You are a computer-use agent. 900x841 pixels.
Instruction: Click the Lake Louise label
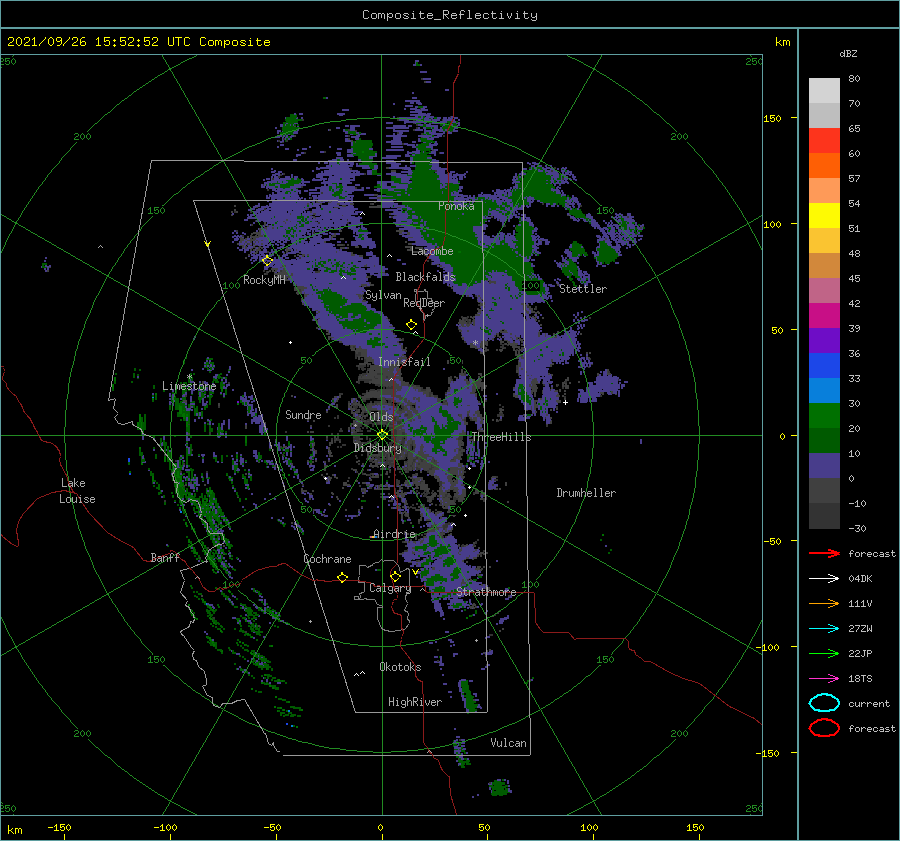click(x=77, y=491)
